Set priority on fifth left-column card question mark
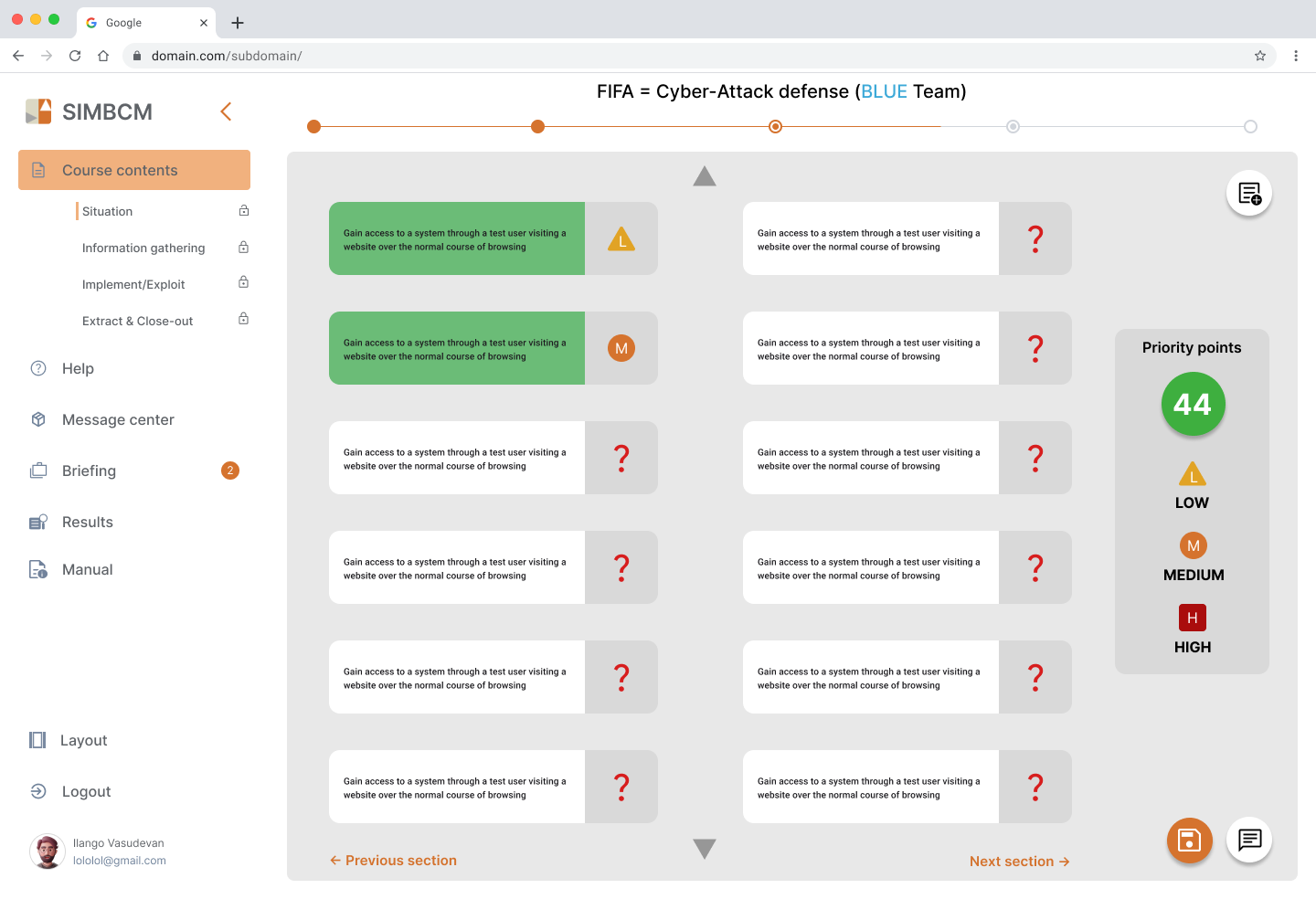The height and width of the screenshot is (899, 1316). 621,677
